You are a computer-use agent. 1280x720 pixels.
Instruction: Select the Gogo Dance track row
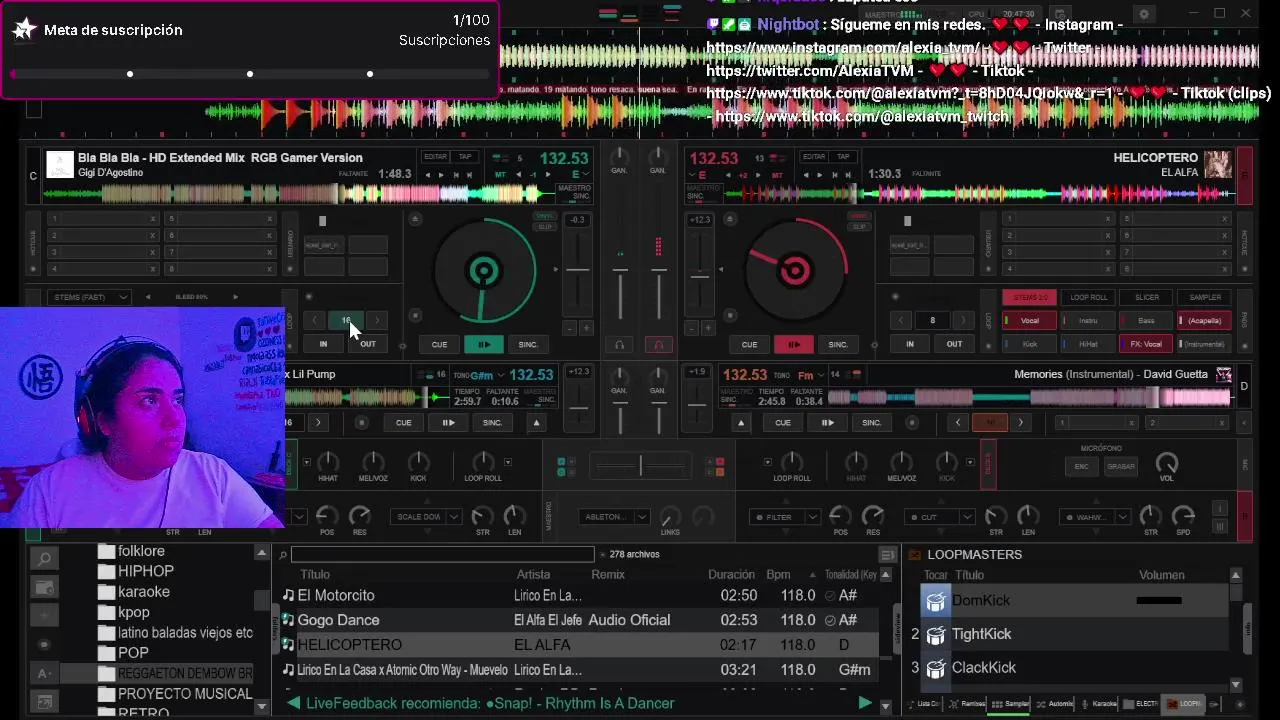(x=580, y=620)
